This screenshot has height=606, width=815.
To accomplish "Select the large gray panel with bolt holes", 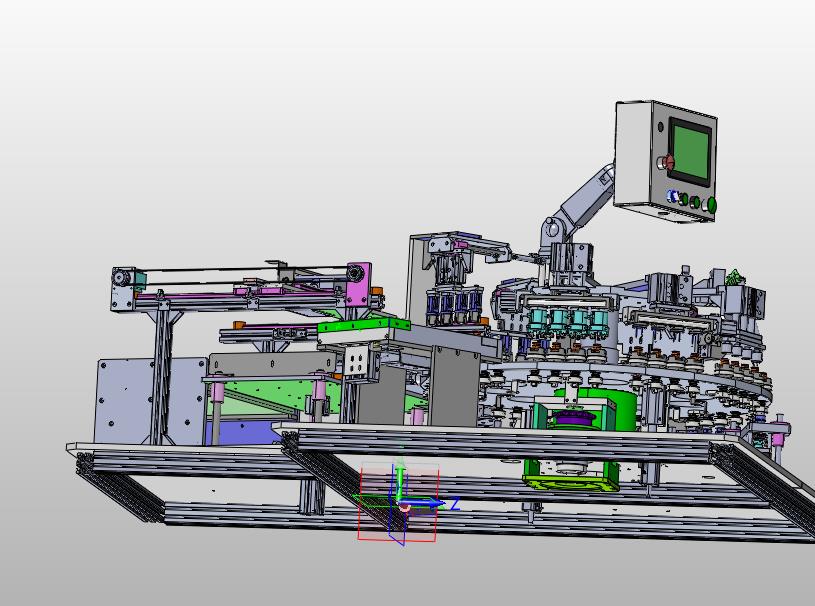I will pos(149,401).
